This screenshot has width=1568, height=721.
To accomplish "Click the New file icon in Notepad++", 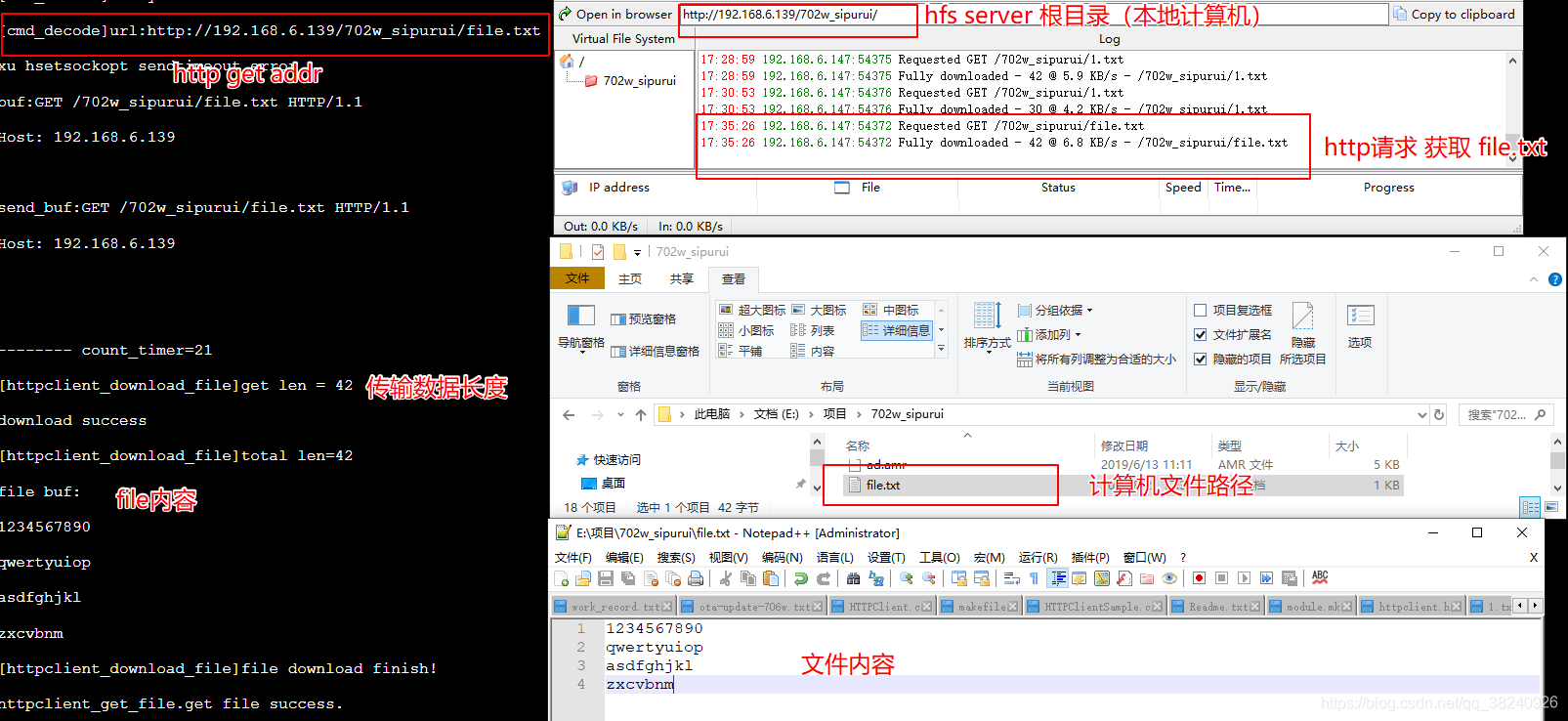I will tap(562, 578).
